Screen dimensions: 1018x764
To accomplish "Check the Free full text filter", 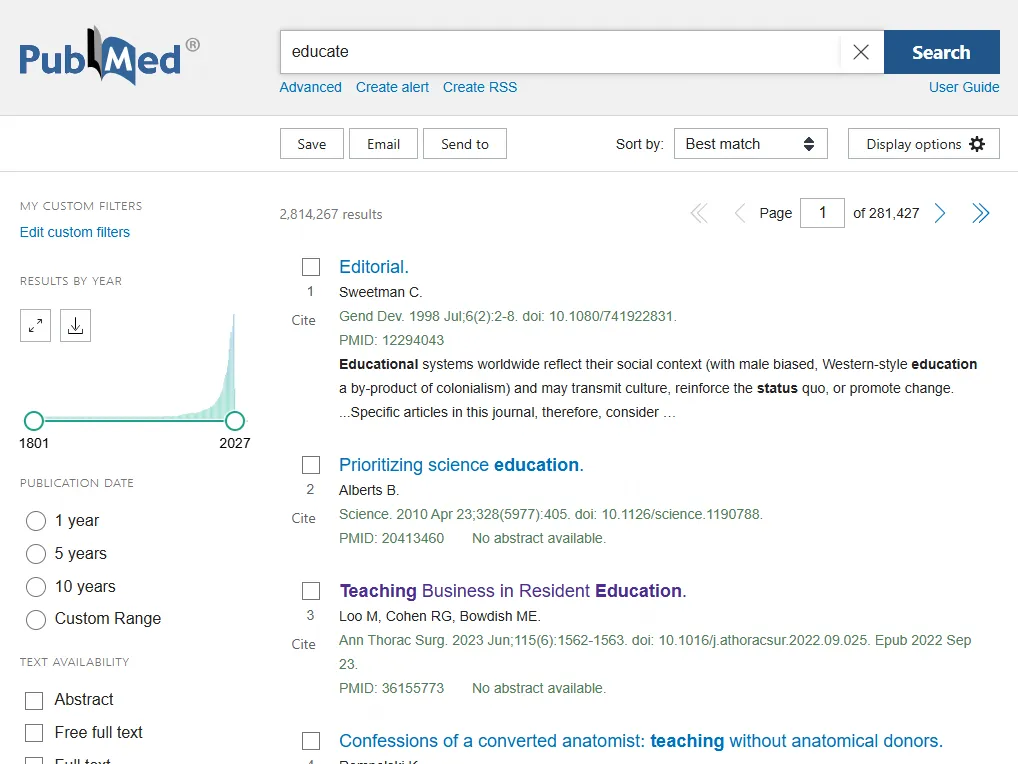I will [34, 733].
